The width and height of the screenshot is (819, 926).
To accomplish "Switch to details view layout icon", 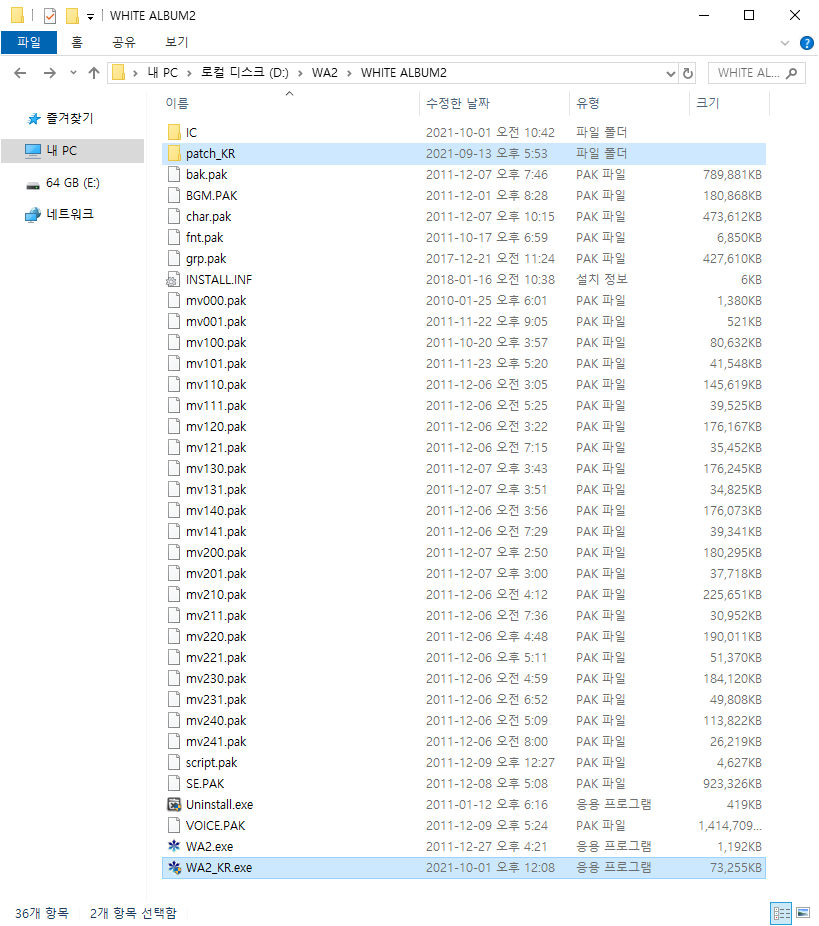I will (781, 913).
